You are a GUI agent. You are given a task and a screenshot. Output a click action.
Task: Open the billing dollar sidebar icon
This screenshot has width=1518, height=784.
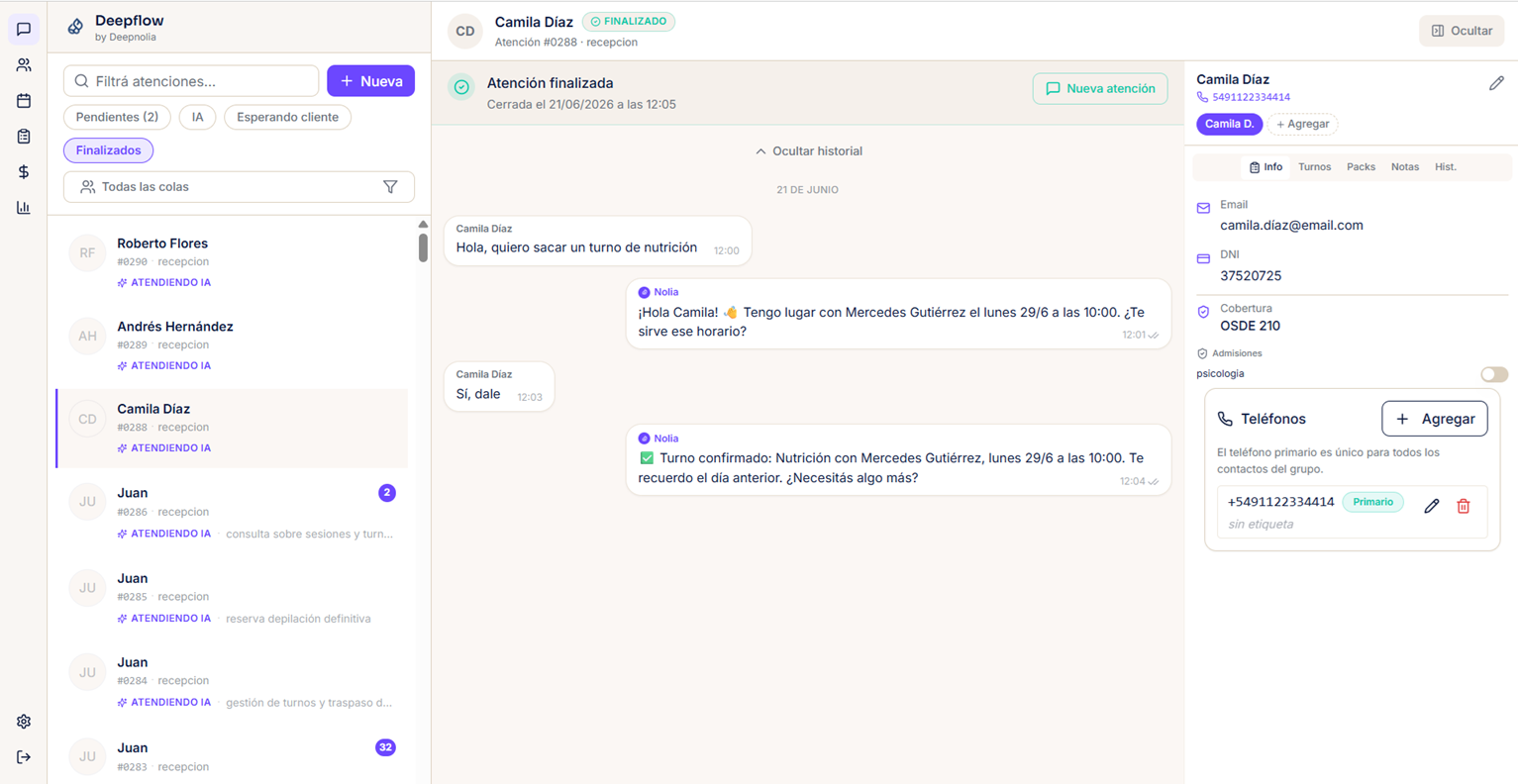click(x=24, y=172)
